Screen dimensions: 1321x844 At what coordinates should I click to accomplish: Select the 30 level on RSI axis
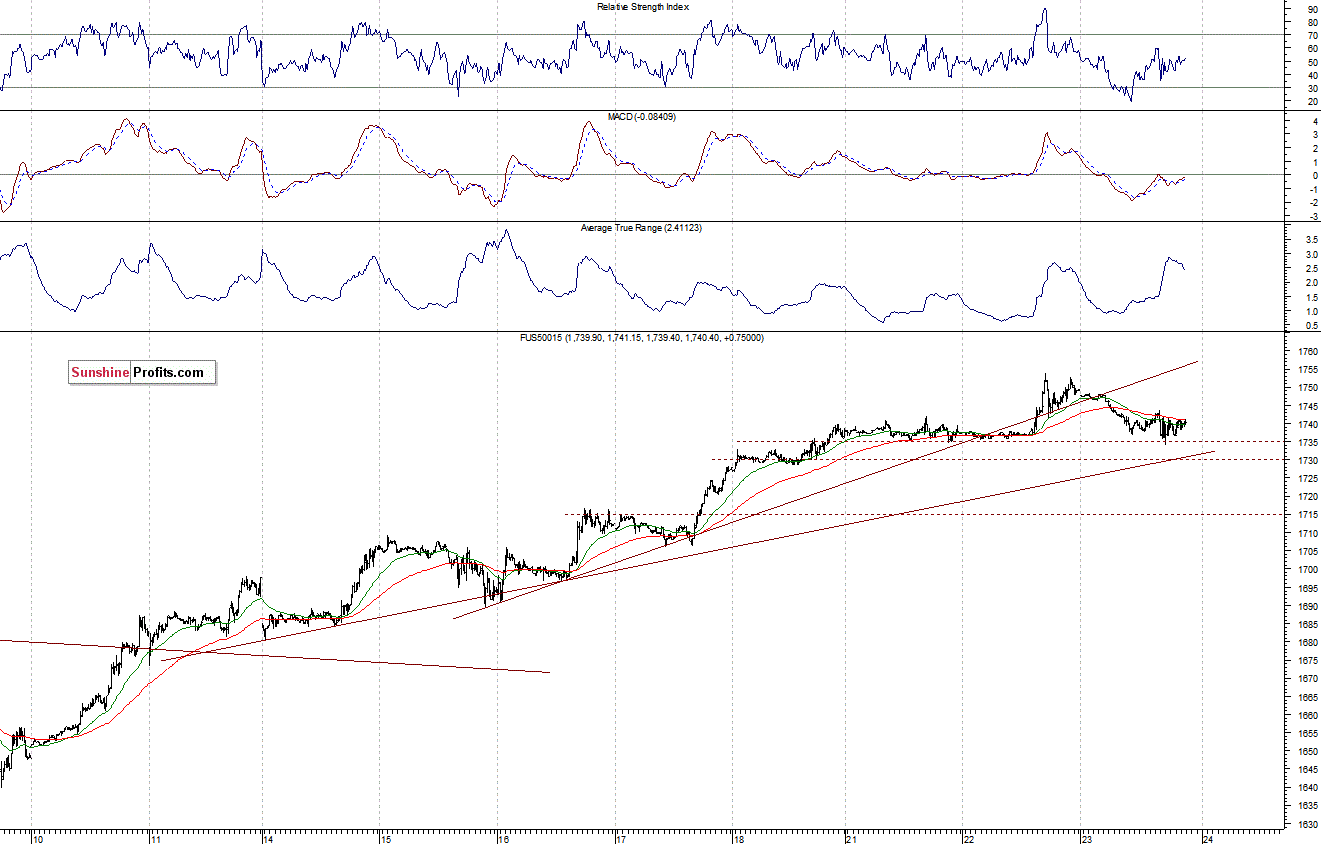(x=1312, y=88)
